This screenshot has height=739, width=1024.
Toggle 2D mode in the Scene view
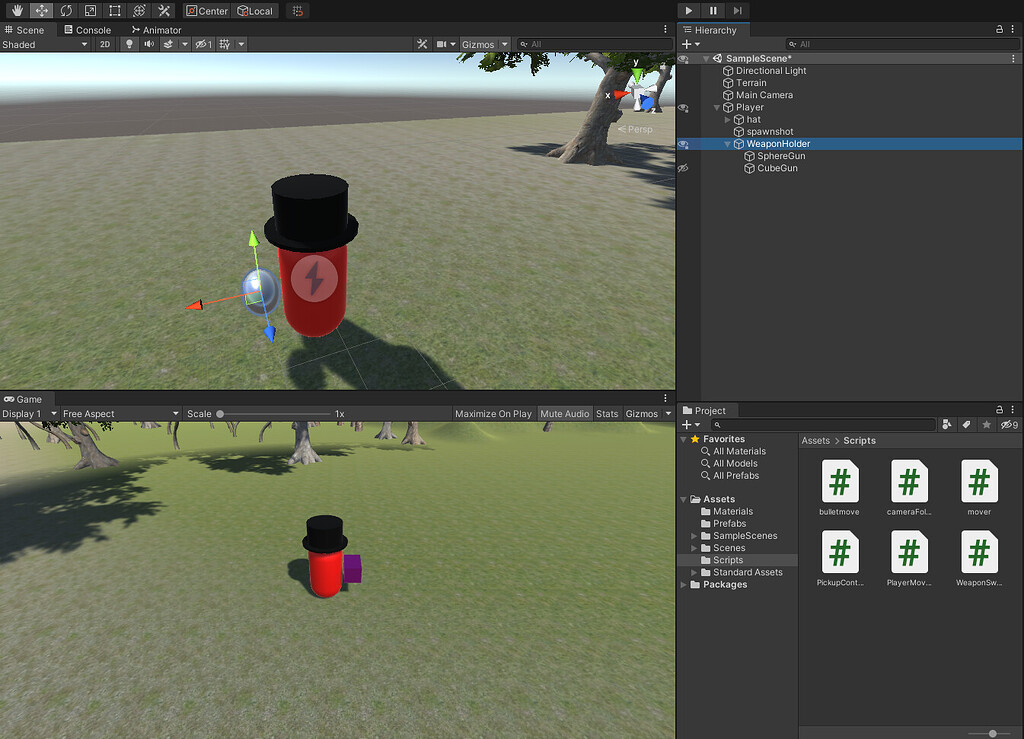(104, 44)
